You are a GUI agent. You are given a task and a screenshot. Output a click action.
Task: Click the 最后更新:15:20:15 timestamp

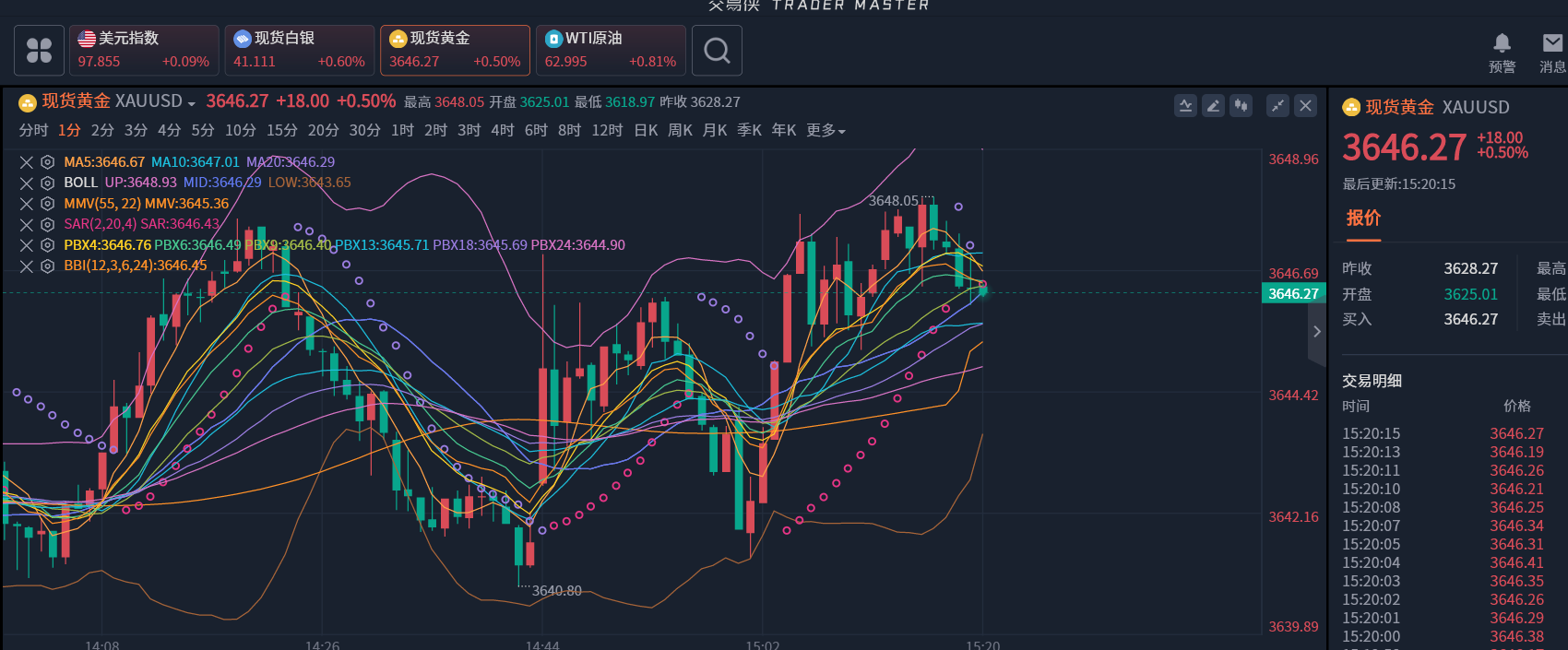(1398, 184)
